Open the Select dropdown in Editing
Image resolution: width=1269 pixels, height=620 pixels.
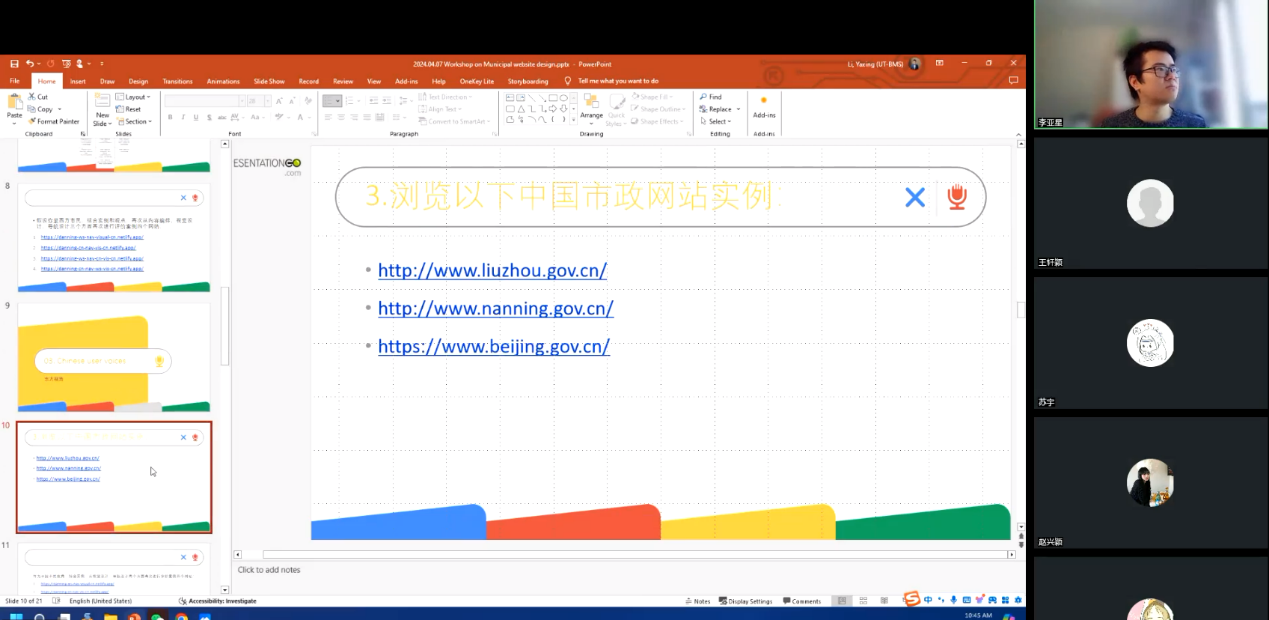(x=717, y=121)
